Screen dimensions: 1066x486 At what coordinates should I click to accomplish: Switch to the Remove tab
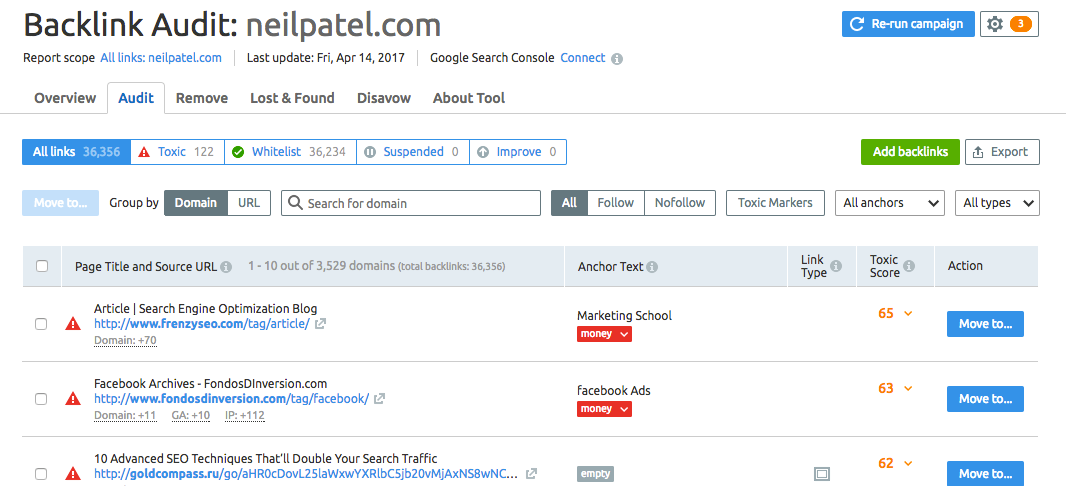coord(202,98)
